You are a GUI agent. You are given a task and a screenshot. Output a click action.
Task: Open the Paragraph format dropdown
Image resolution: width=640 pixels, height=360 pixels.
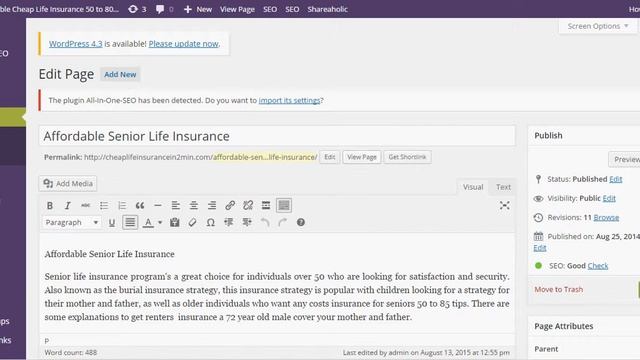point(71,222)
